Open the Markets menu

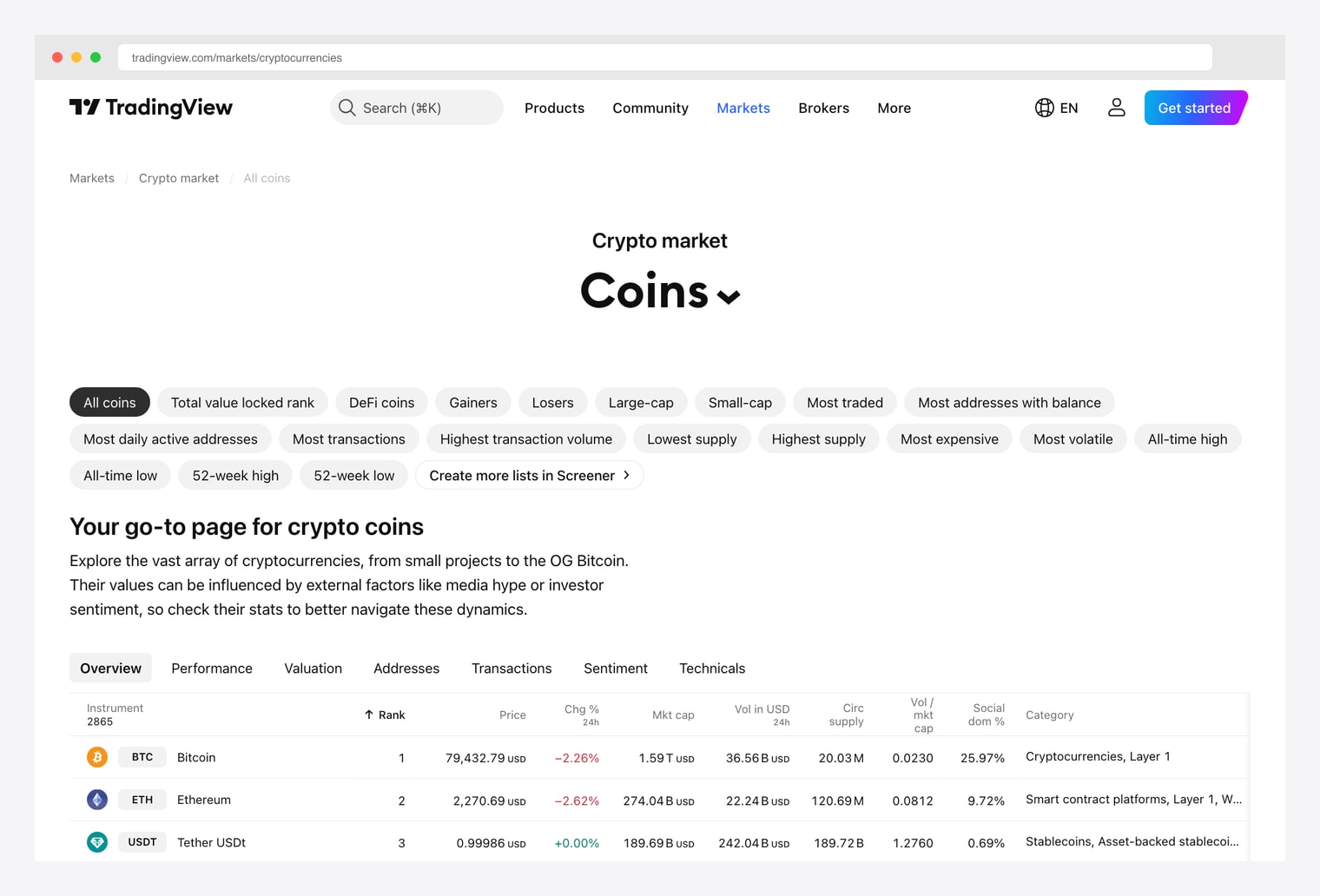pos(743,108)
